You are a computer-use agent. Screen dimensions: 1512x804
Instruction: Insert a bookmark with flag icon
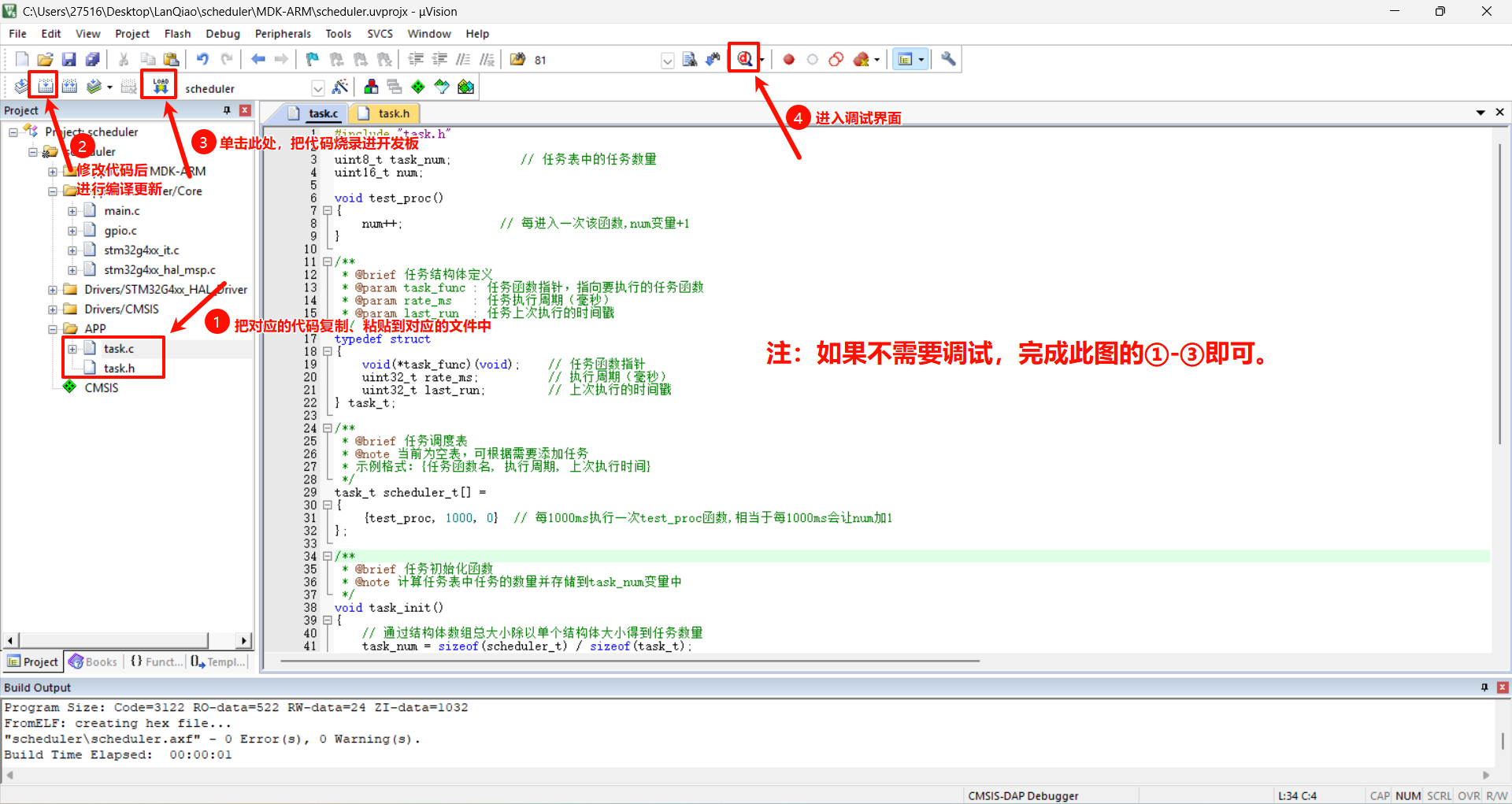pos(313,59)
